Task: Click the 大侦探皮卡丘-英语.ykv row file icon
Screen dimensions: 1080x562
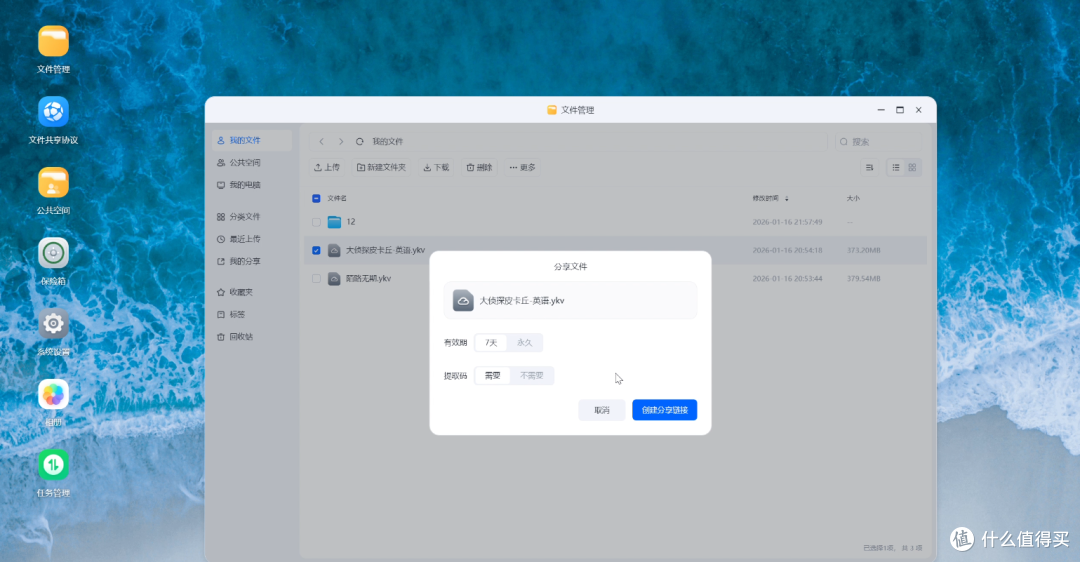Action: (x=334, y=250)
